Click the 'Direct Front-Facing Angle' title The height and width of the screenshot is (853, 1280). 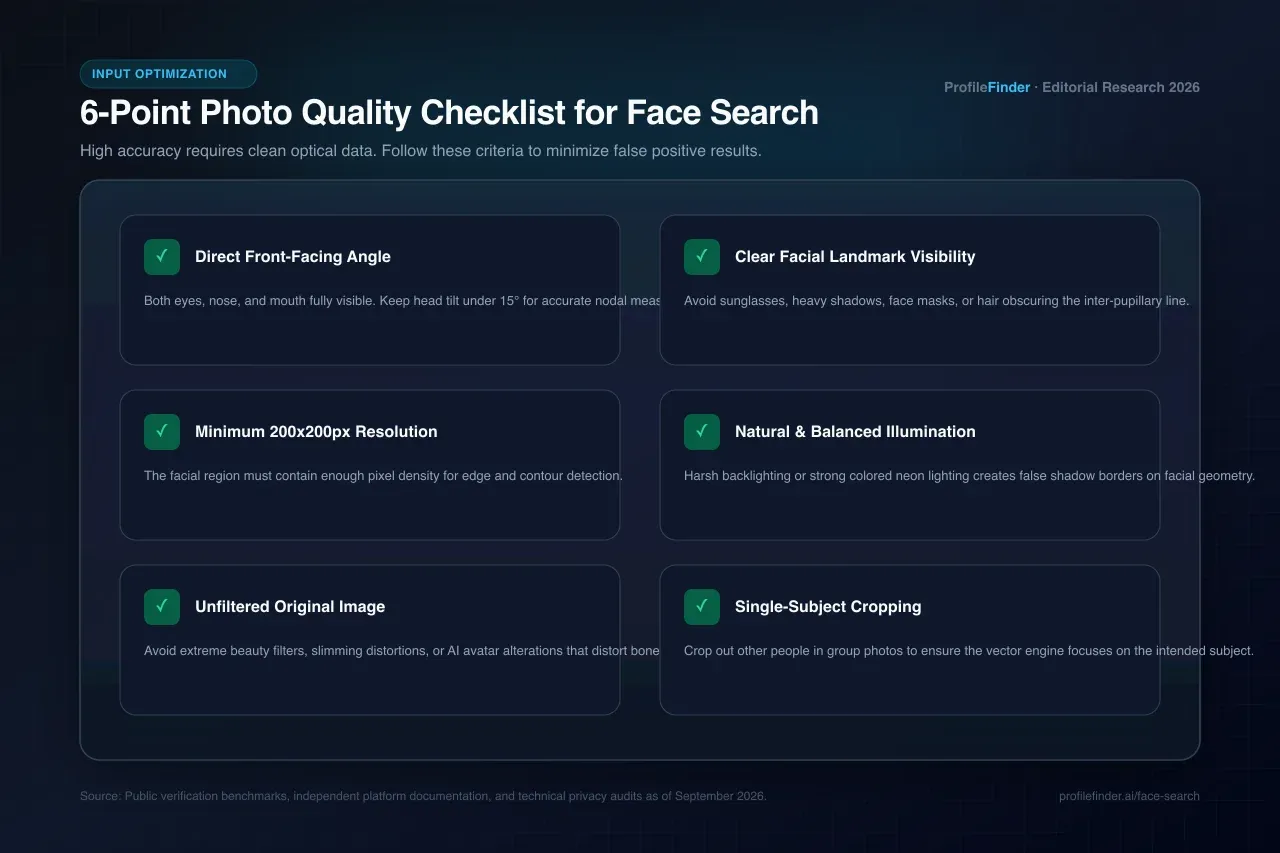(x=293, y=257)
